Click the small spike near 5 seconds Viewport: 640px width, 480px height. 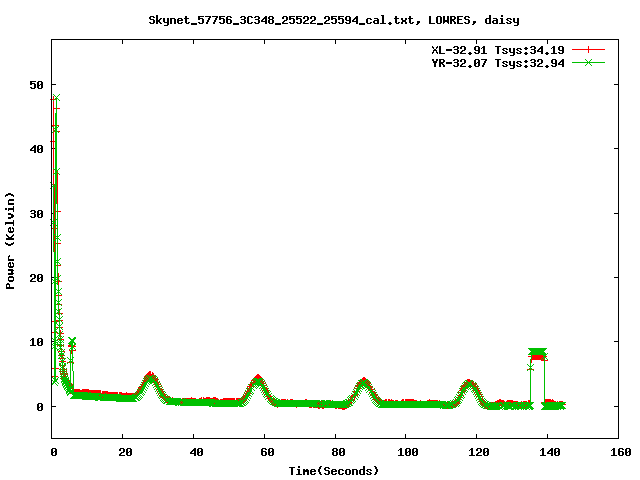tap(72, 345)
